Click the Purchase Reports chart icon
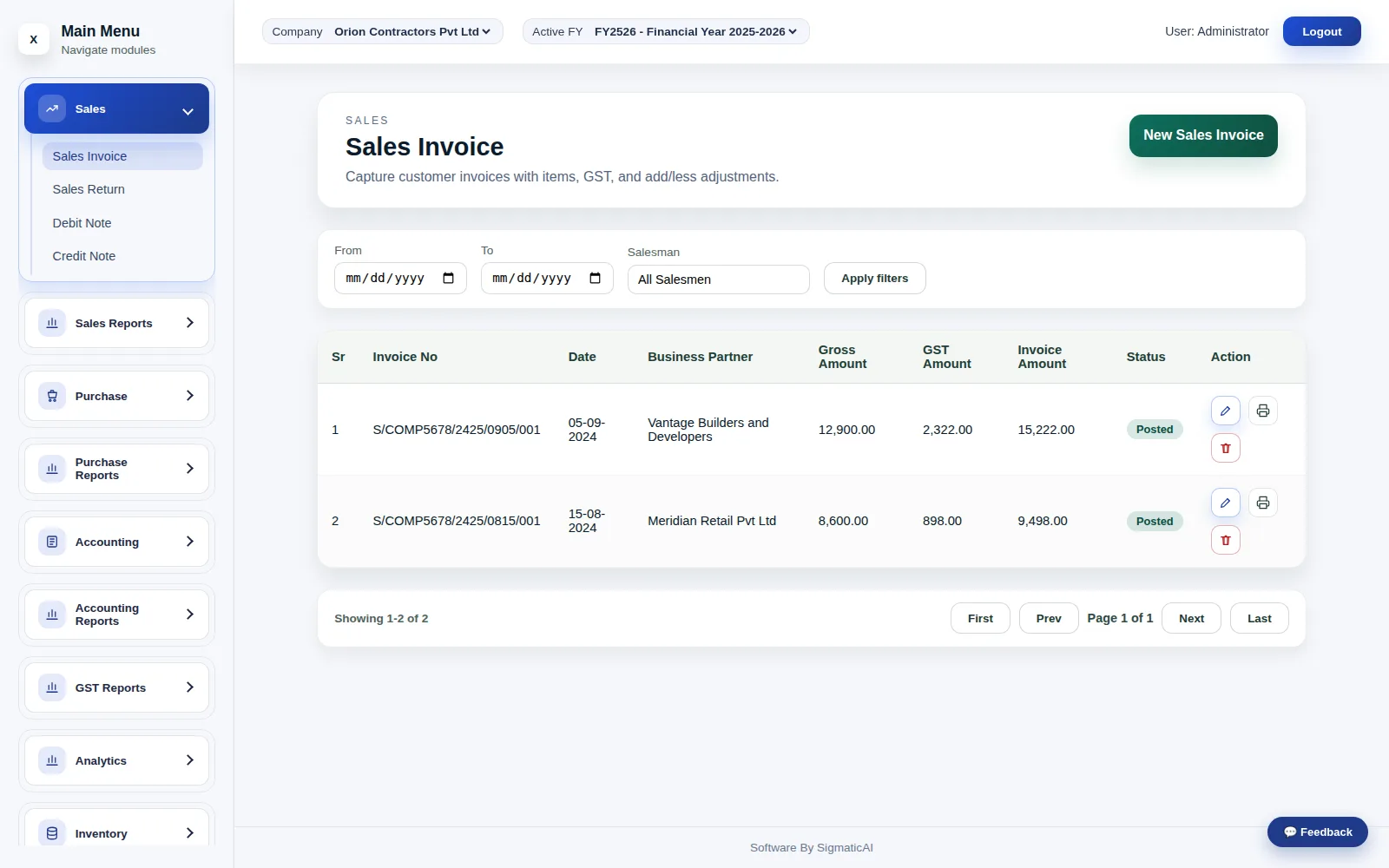 point(52,469)
